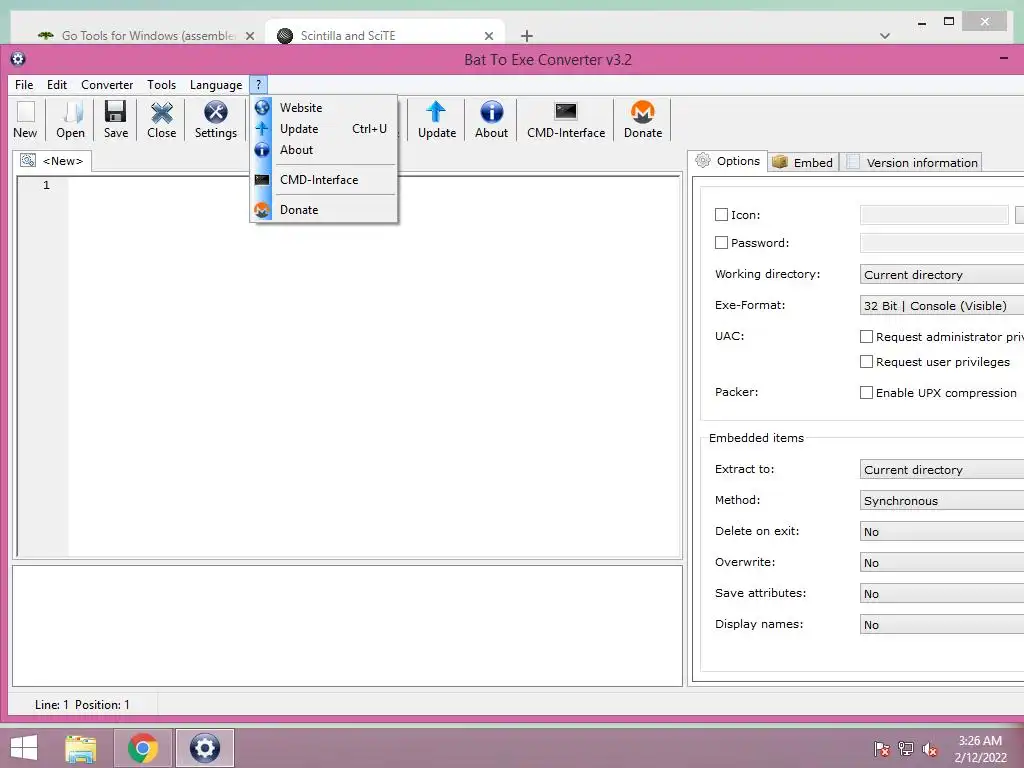Viewport: 1024px width, 768px height.
Task: Click the info icon beside About menu entry
Action: tap(262, 150)
